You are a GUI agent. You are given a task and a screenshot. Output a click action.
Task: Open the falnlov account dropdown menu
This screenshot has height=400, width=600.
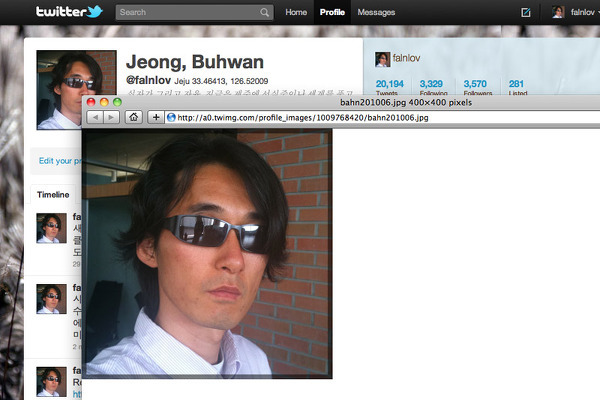[x=585, y=12]
